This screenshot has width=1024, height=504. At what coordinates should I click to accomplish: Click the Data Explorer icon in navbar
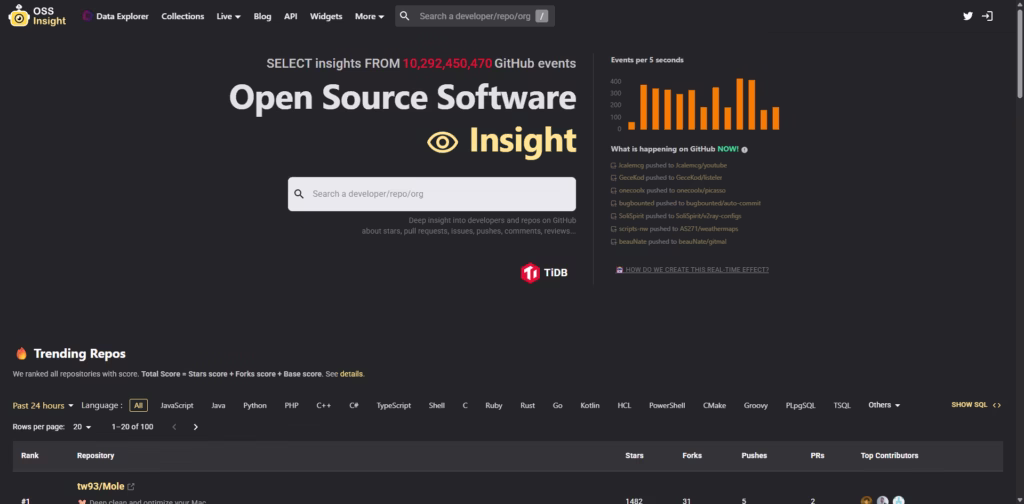(x=88, y=17)
